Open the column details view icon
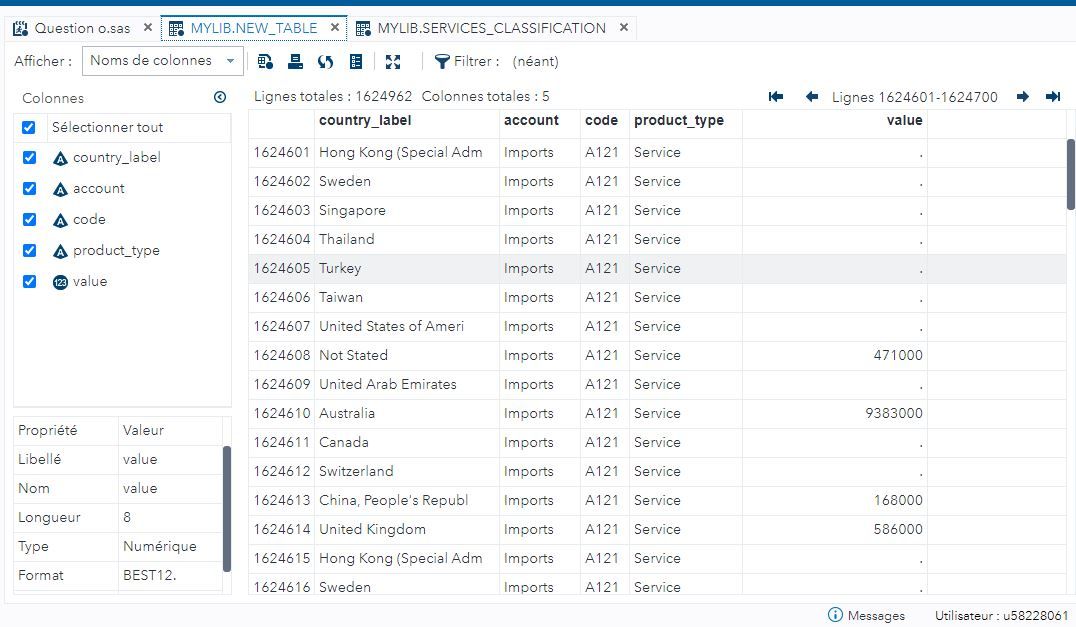 point(356,61)
